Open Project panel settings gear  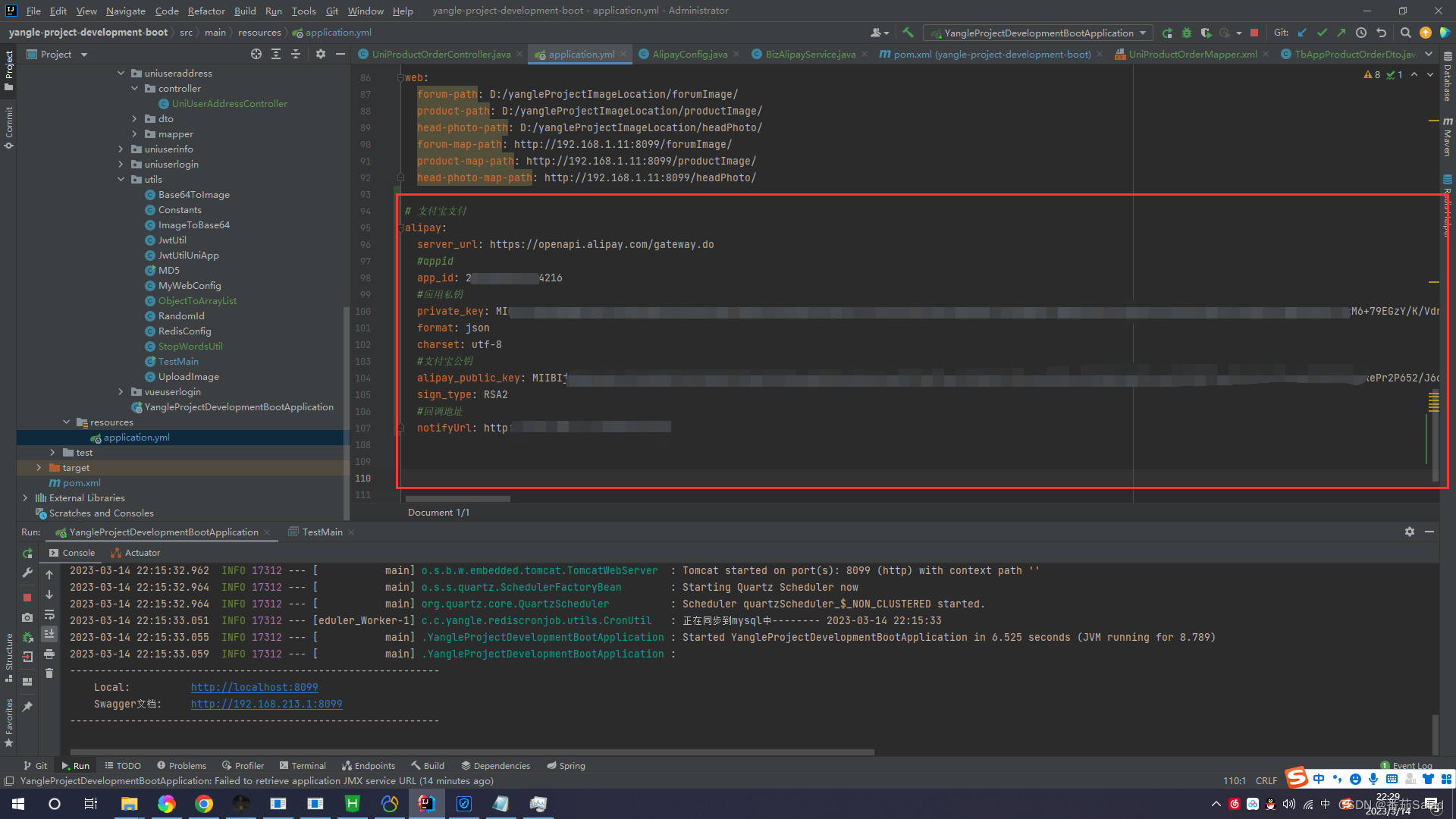pyautogui.click(x=321, y=54)
